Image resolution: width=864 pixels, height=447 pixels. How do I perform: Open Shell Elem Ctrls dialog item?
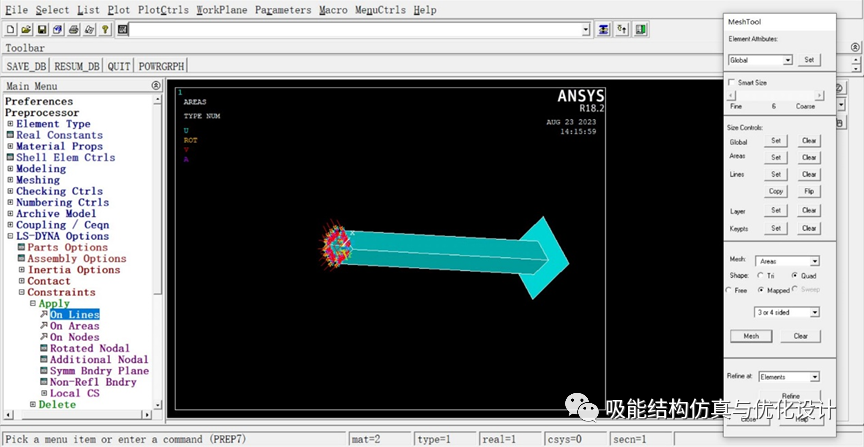tap(66, 158)
